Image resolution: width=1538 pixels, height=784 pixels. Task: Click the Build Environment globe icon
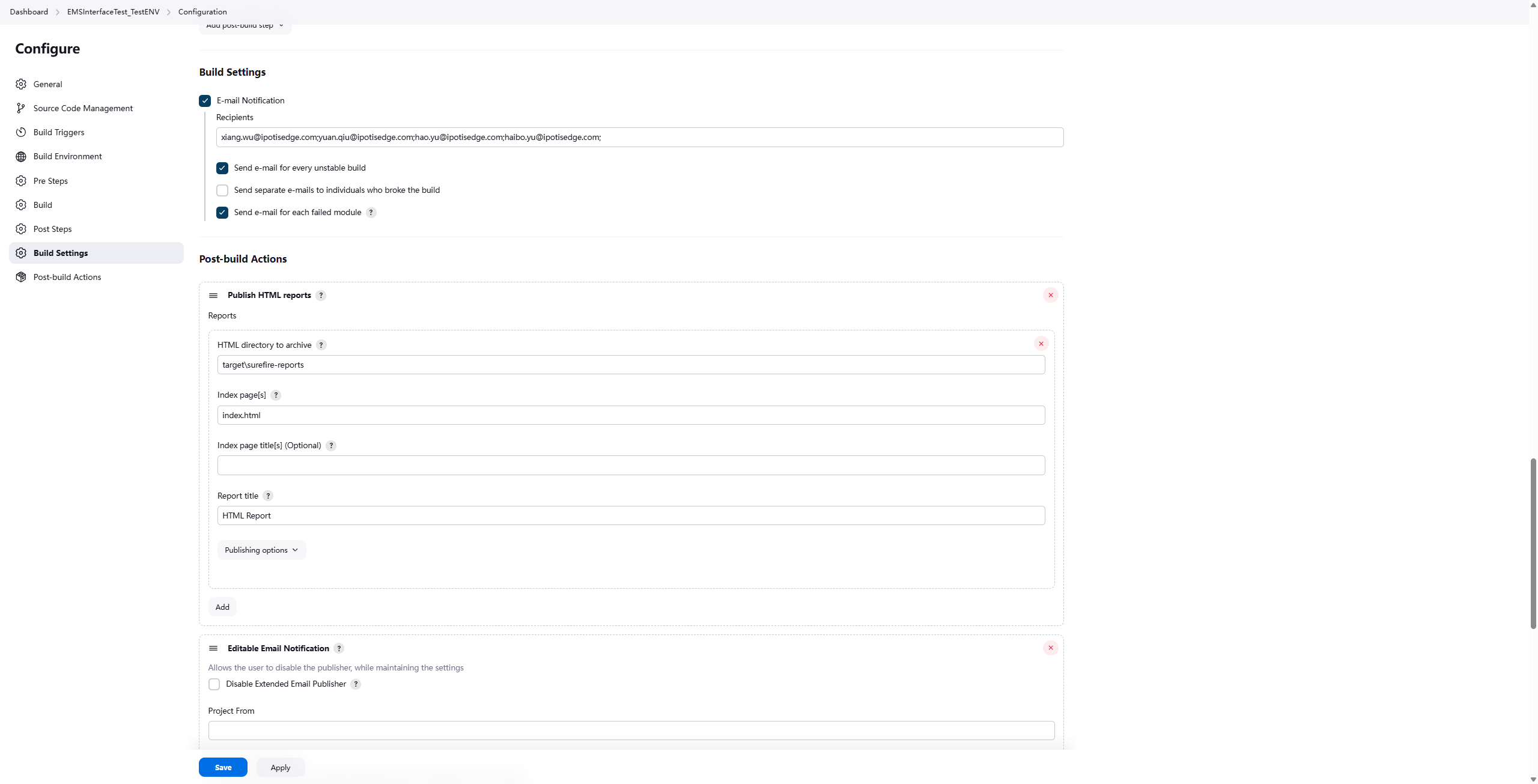[x=21, y=157]
